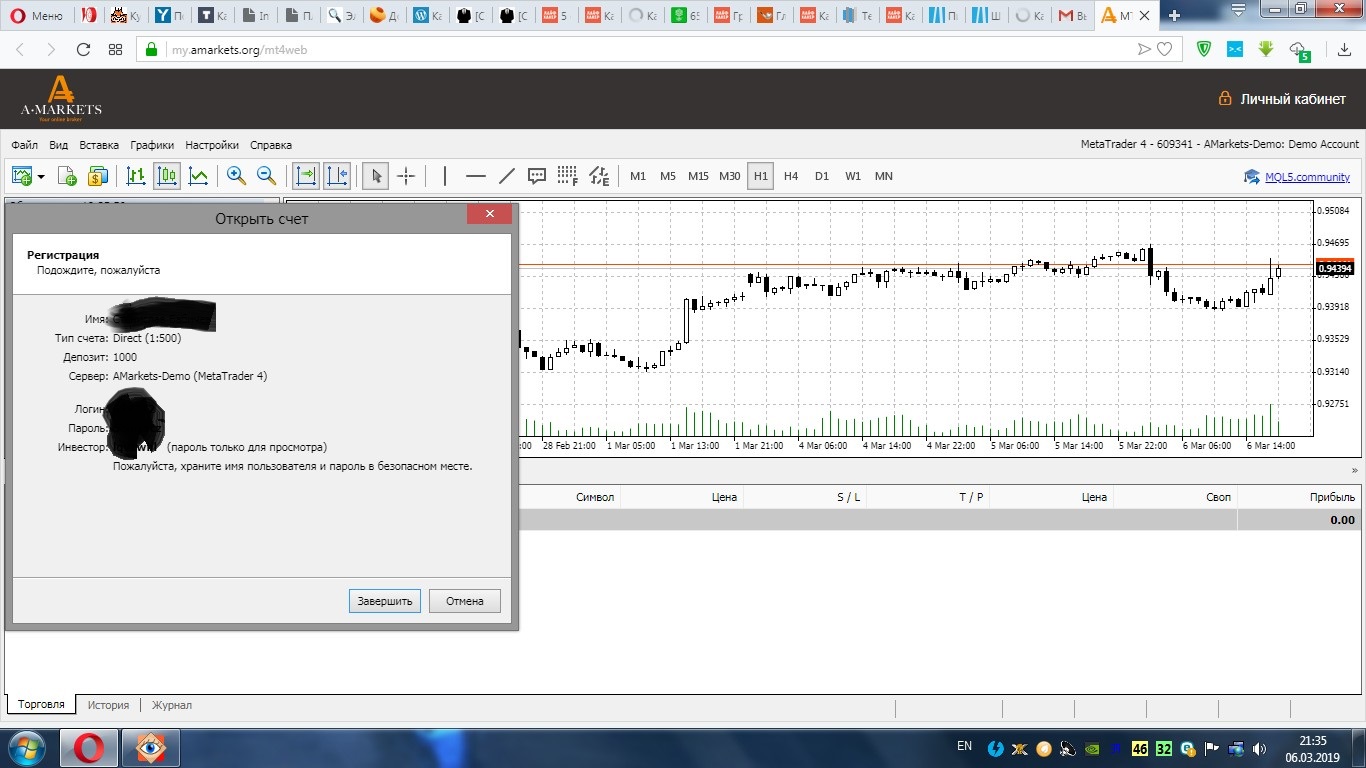Switch timeframe to M1
Screen dimensions: 1366x768
pos(638,176)
